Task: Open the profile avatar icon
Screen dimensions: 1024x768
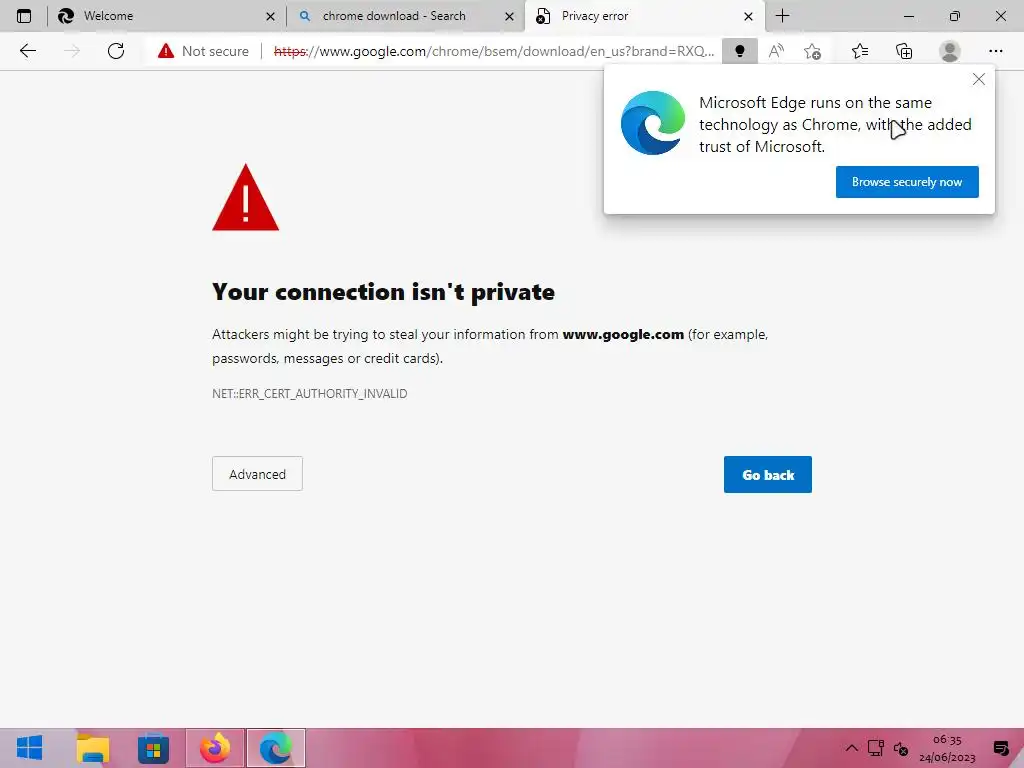Action: [949, 51]
